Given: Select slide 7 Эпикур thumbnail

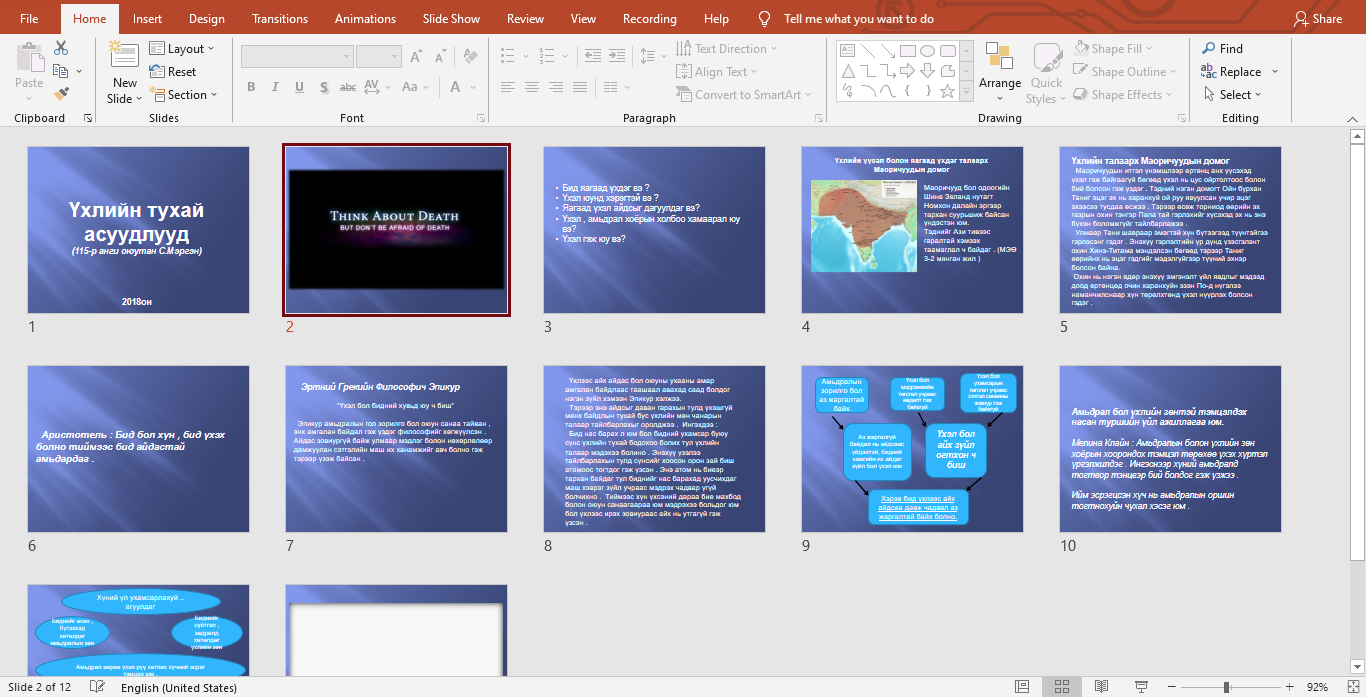Looking at the screenshot, I should tap(396, 449).
